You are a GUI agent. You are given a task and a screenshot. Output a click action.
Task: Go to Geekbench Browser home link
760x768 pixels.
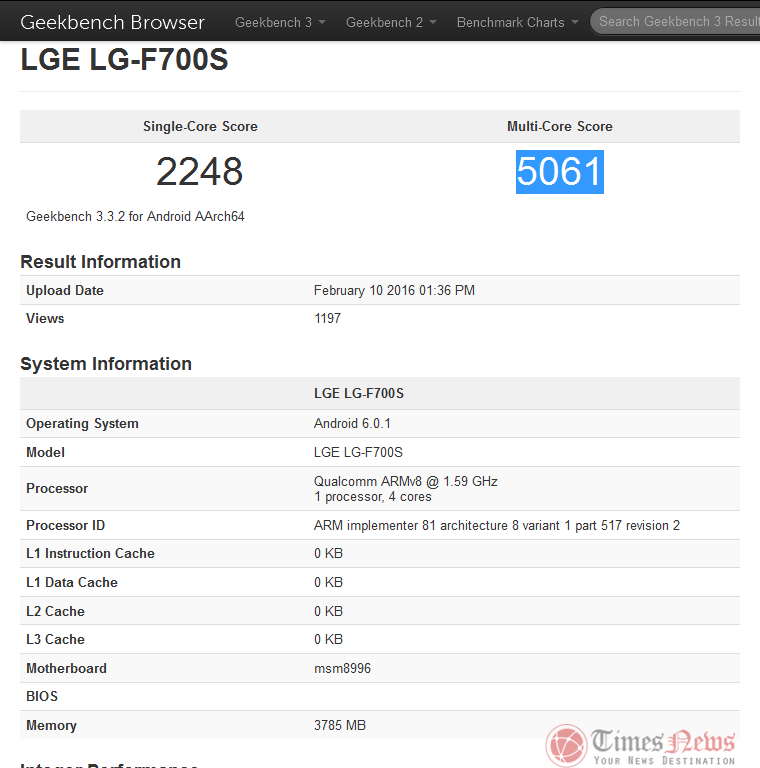pyautogui.click(x=112, y=22)
